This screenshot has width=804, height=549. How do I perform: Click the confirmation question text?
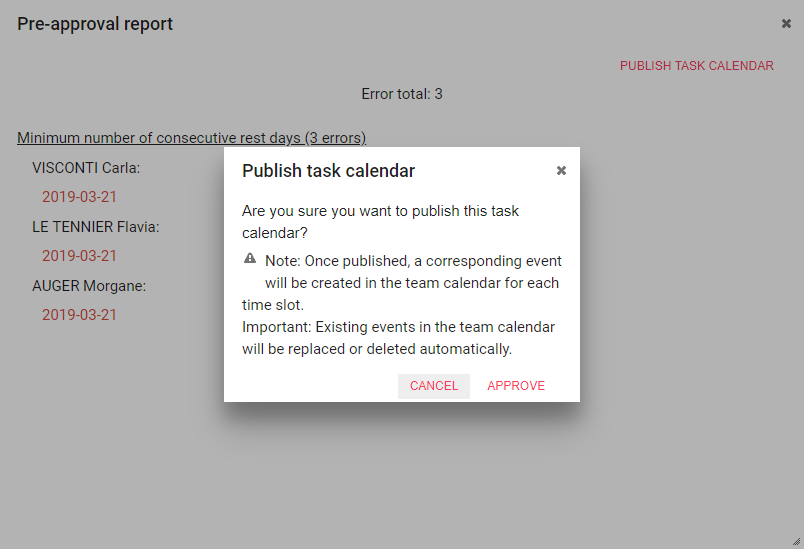point(380,222)
